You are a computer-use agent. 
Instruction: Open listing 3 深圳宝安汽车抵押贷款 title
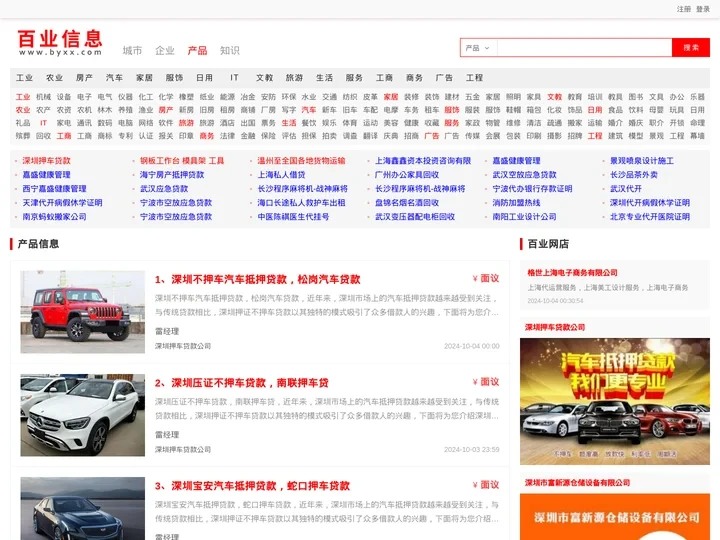[x=252, y=486]
